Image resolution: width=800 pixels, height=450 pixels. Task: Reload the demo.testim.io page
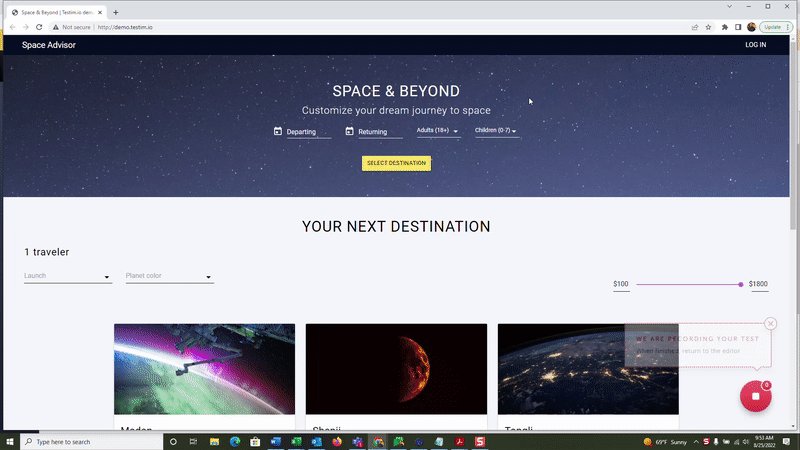point(39,27)
